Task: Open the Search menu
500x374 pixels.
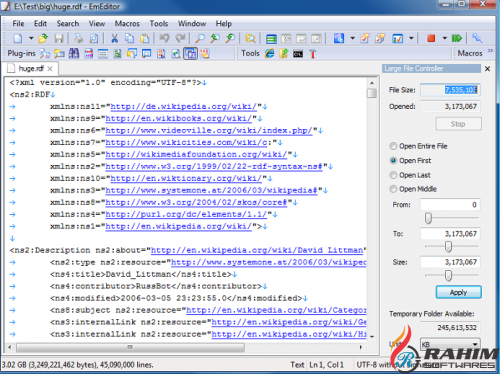Action: point(68,24)
